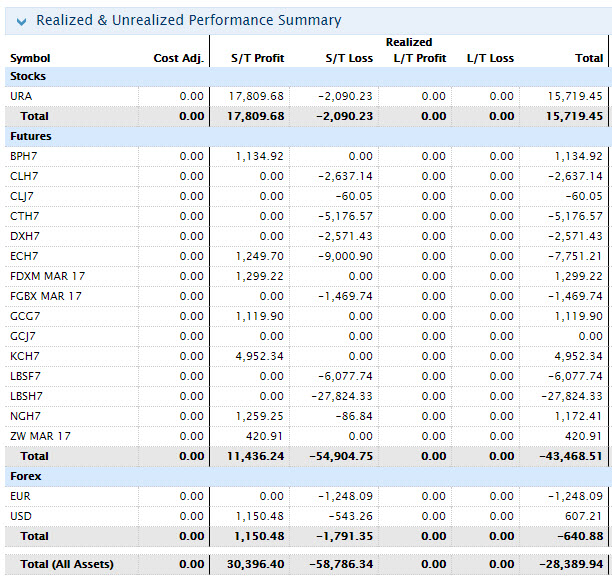Click the S/T Profit column header
612x579 pixels.
coord(257,58)
